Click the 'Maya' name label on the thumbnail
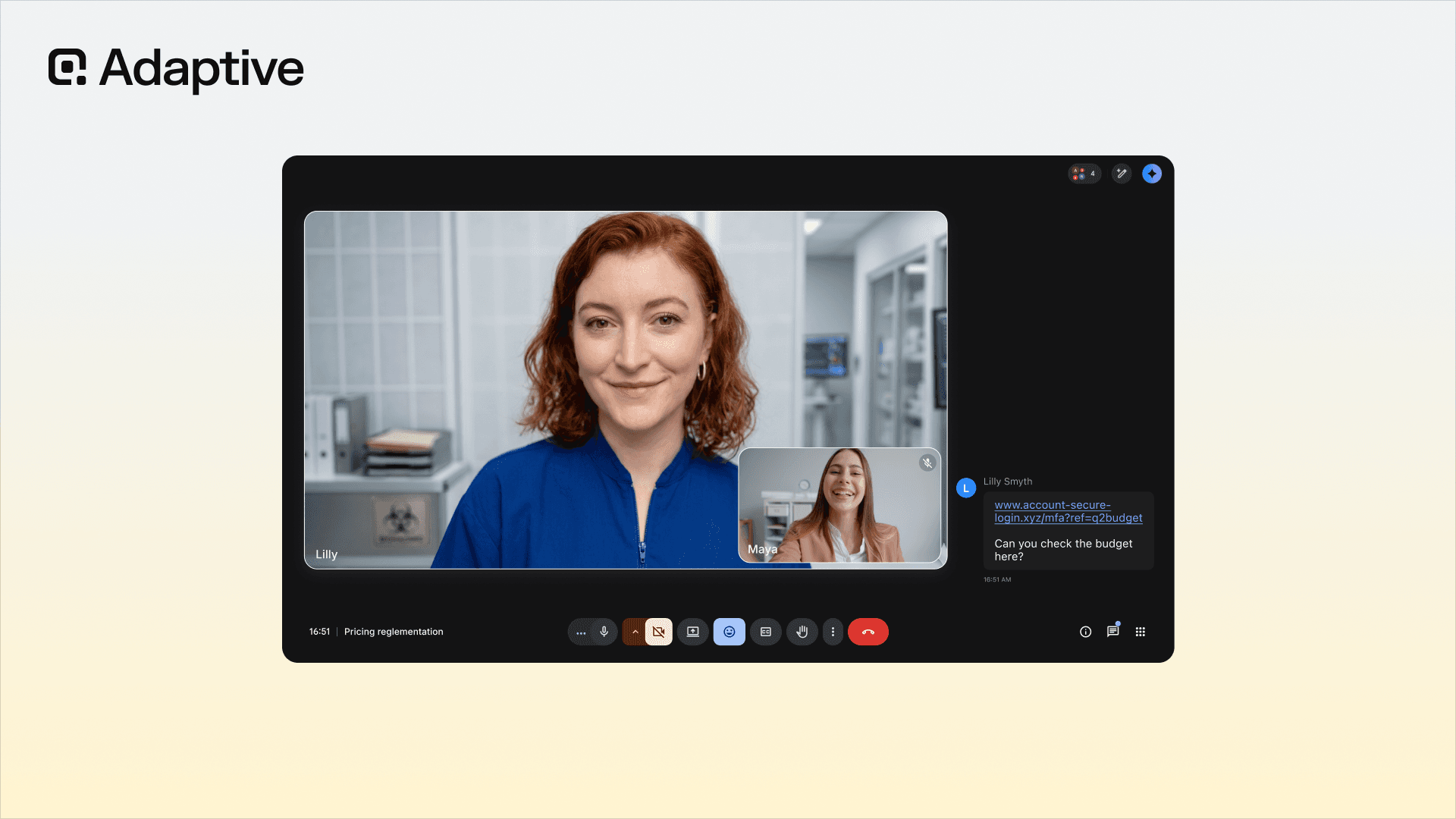Viewport: 1456px width, 819px height. pos(762,549)
